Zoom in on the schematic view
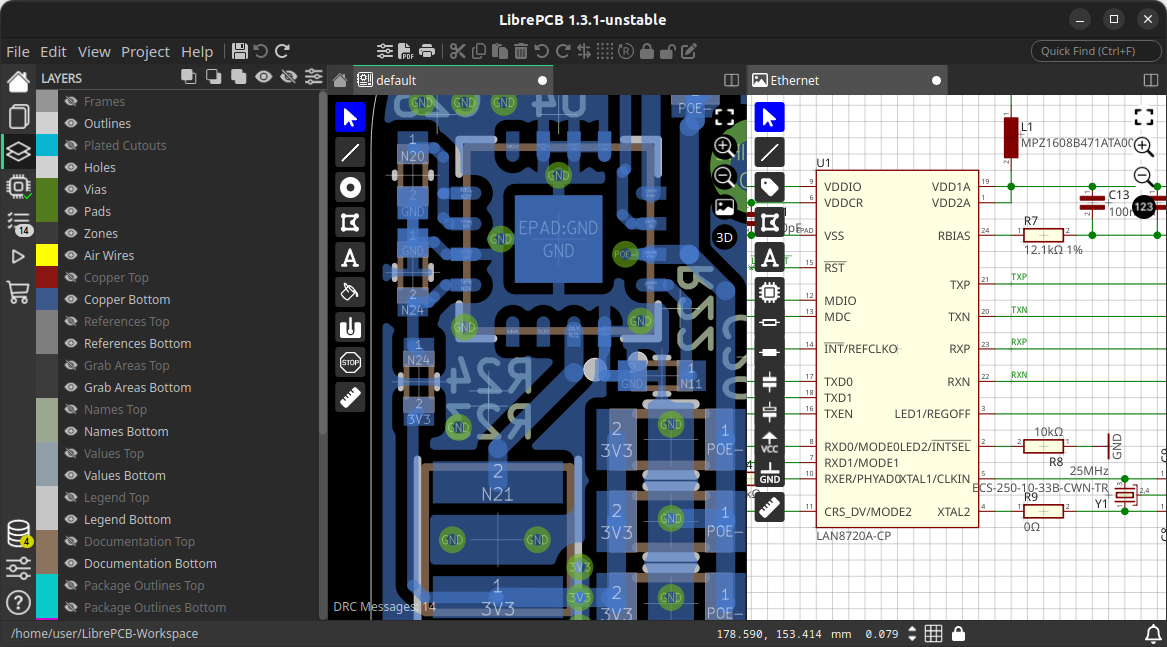 [x=1144, y=146]
